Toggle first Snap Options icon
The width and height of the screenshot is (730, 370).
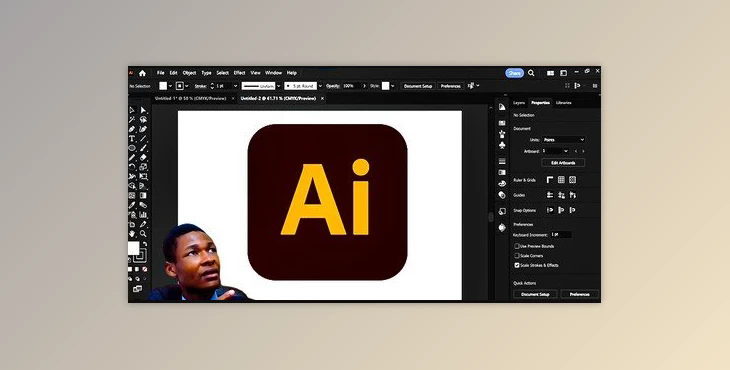pos(550,210)
